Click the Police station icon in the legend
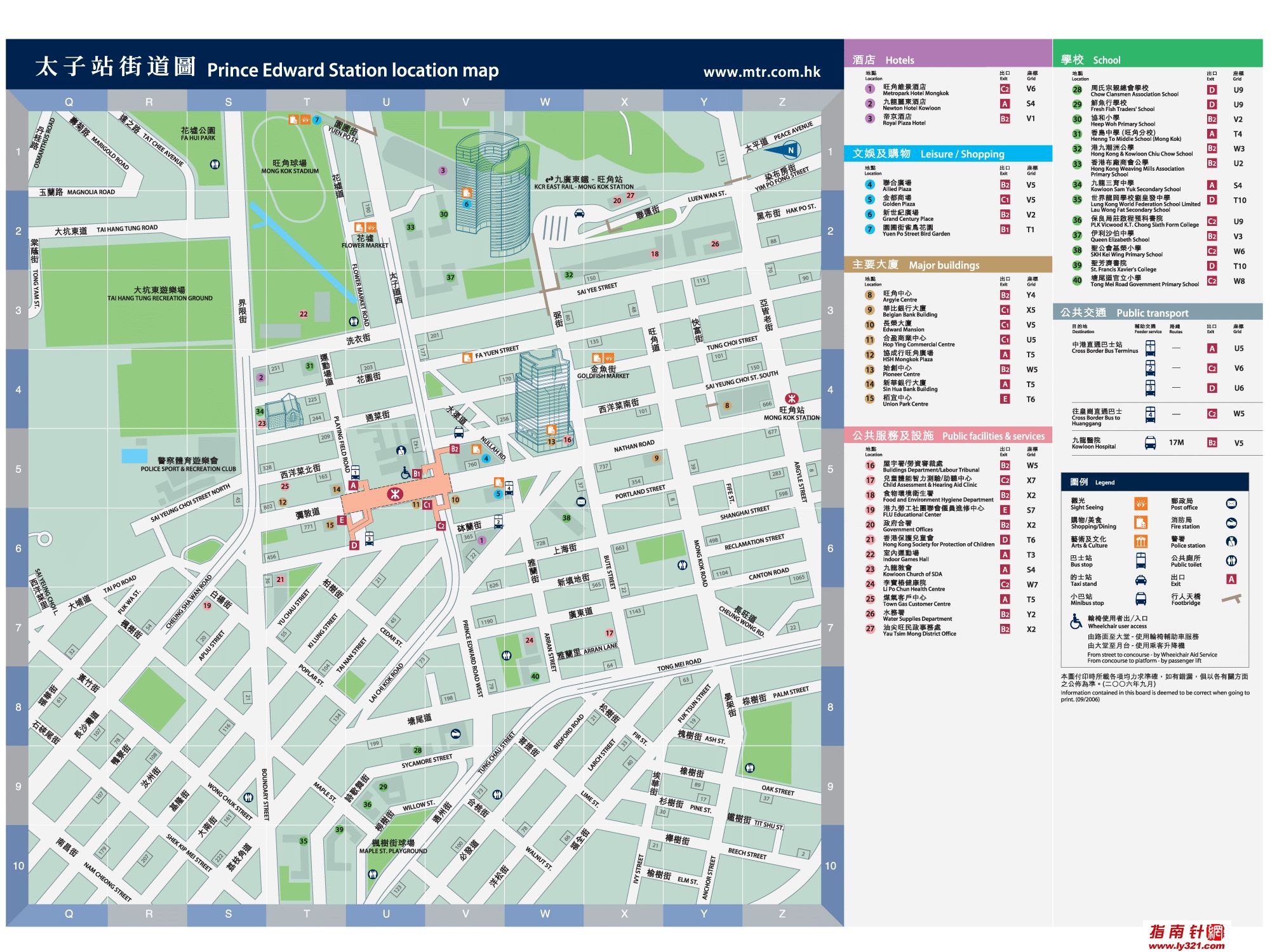 [1231, 541]
